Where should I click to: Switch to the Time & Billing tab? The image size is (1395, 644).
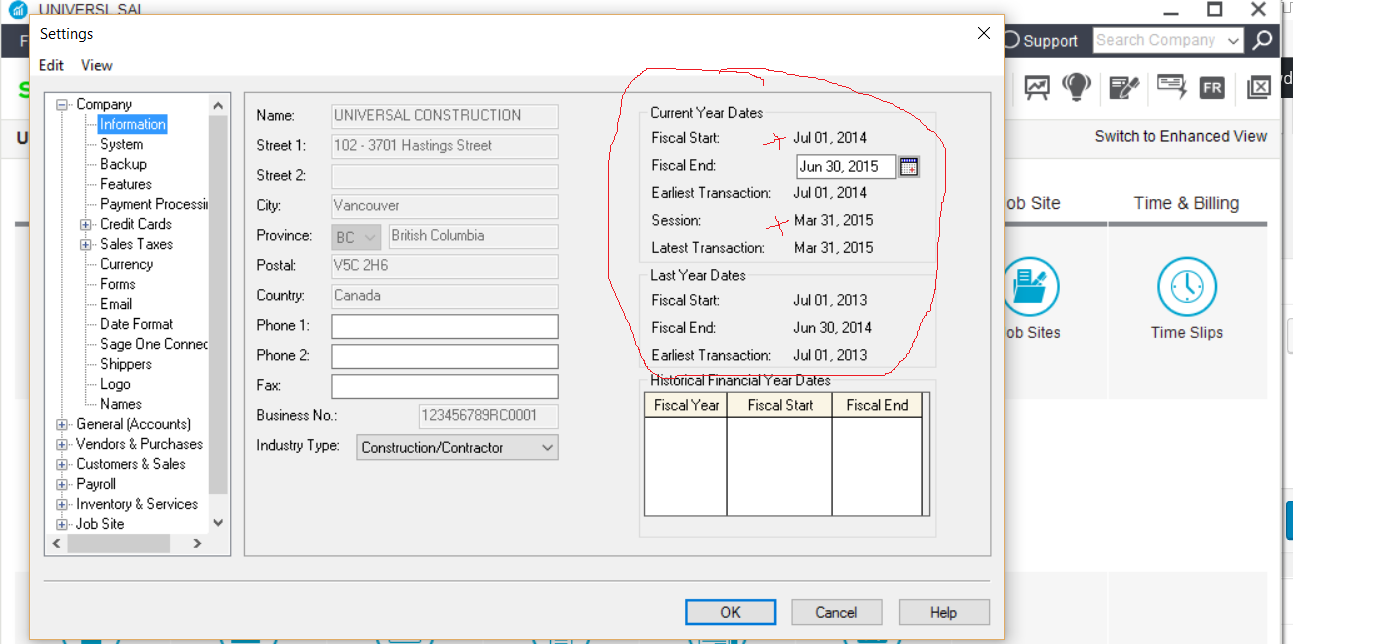pyautogui.click(x=1186, y=203)
